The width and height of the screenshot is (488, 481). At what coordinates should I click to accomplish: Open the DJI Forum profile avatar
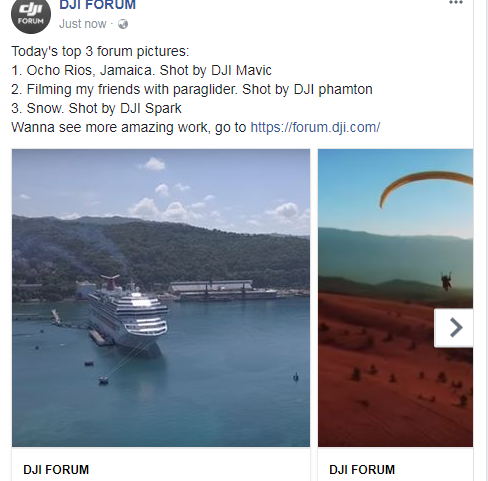point(31,15)
